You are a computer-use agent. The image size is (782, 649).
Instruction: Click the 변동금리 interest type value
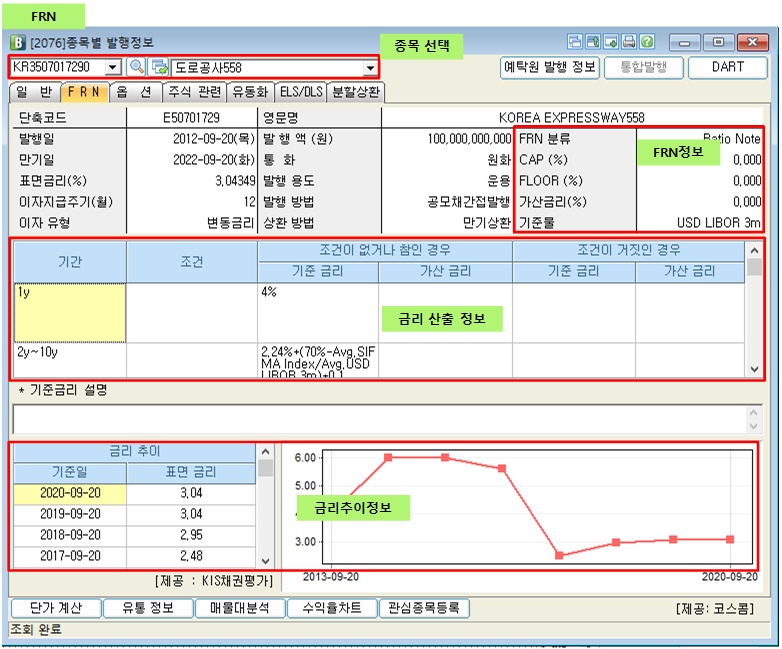[230, 223]
